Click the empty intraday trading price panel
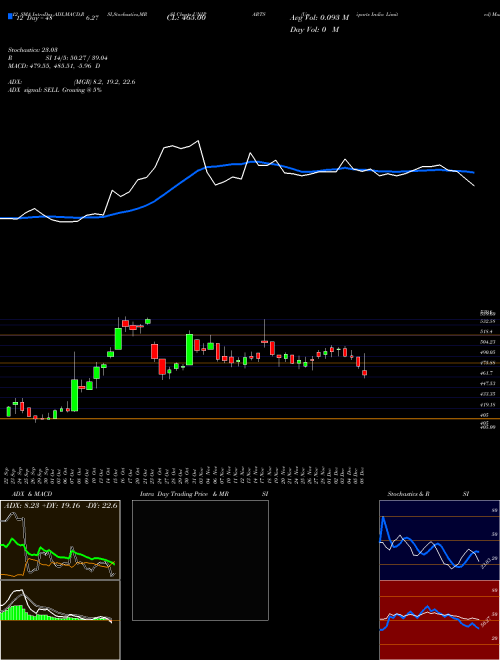500x660 pixels. pos(200,560)
